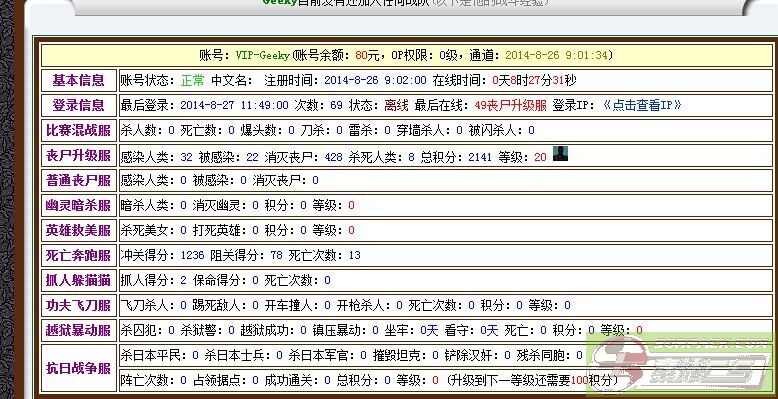Click the 开车撞人 stat label
The image size is (778, 399).
pos(292,306)
